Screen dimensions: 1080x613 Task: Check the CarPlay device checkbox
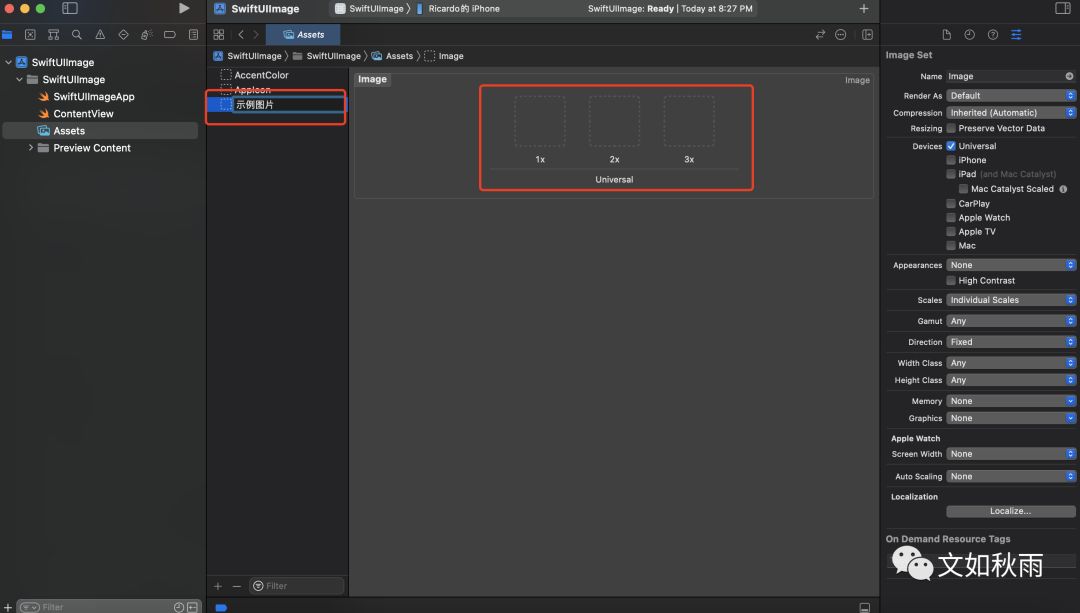951,203
